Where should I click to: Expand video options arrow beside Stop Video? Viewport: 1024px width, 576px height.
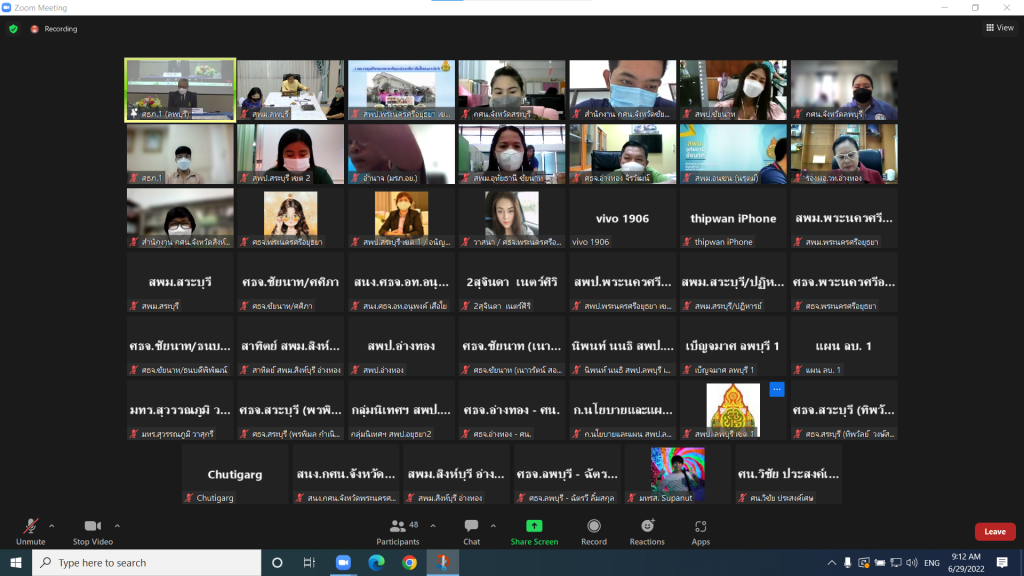(118, 526)
